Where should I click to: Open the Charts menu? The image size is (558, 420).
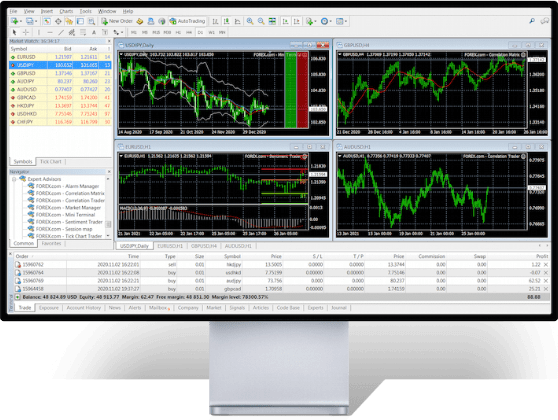click(66, 11)
